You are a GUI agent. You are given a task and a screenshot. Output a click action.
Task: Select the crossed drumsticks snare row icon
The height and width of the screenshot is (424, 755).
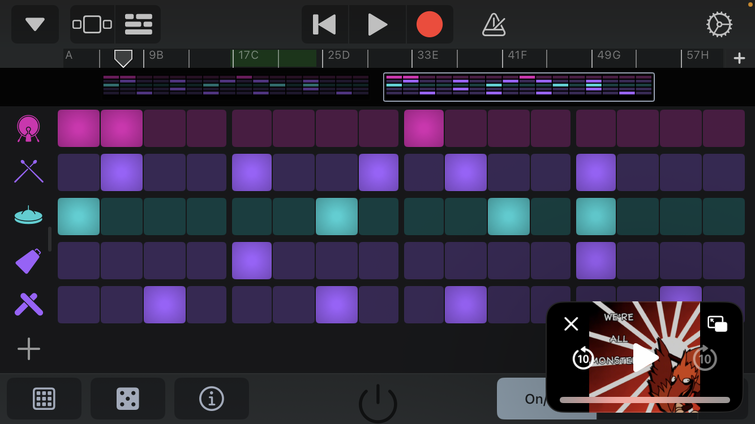click(x=28, y=171)
